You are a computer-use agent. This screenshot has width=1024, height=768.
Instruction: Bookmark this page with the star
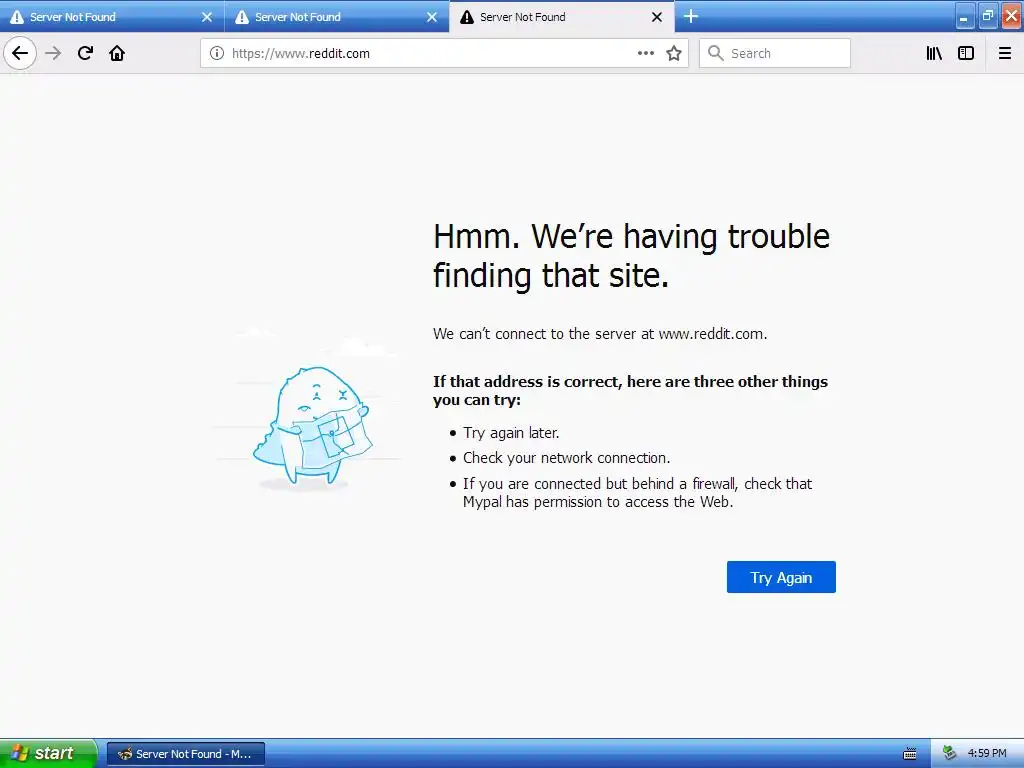[674, 53]
